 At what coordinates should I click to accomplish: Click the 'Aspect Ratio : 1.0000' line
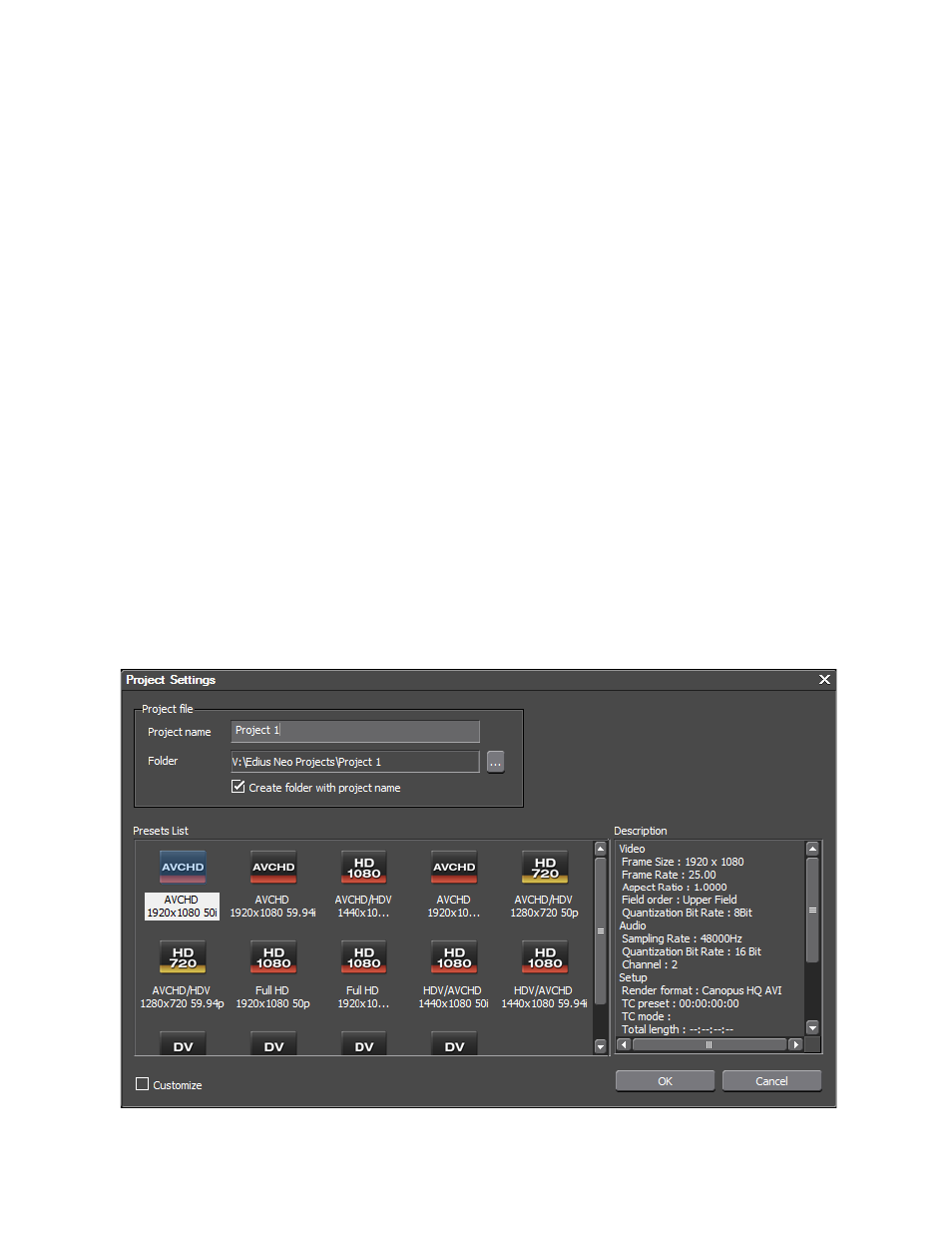[675, 887]
